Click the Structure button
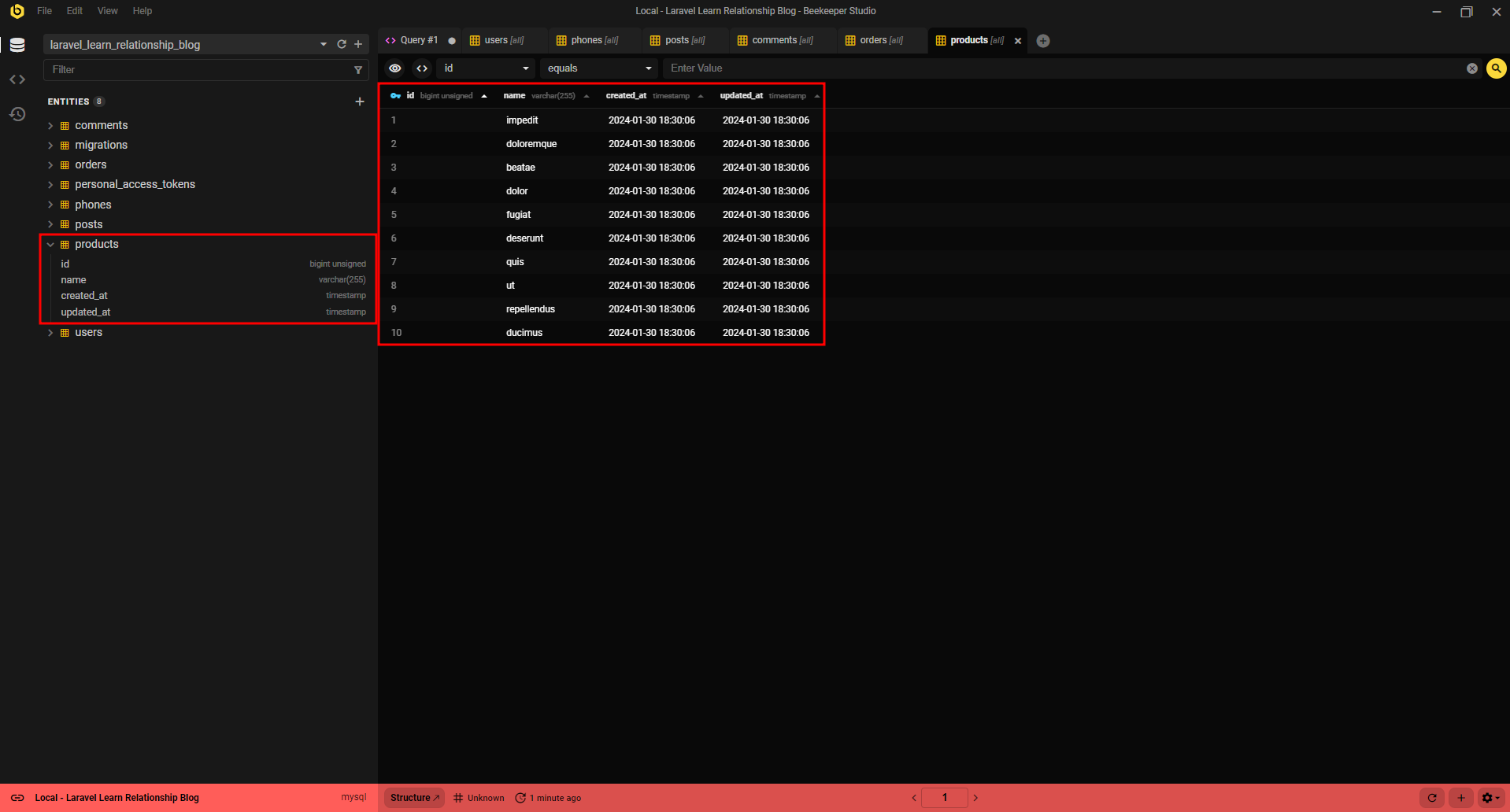Screen dimensions: 1510x812 414,798
